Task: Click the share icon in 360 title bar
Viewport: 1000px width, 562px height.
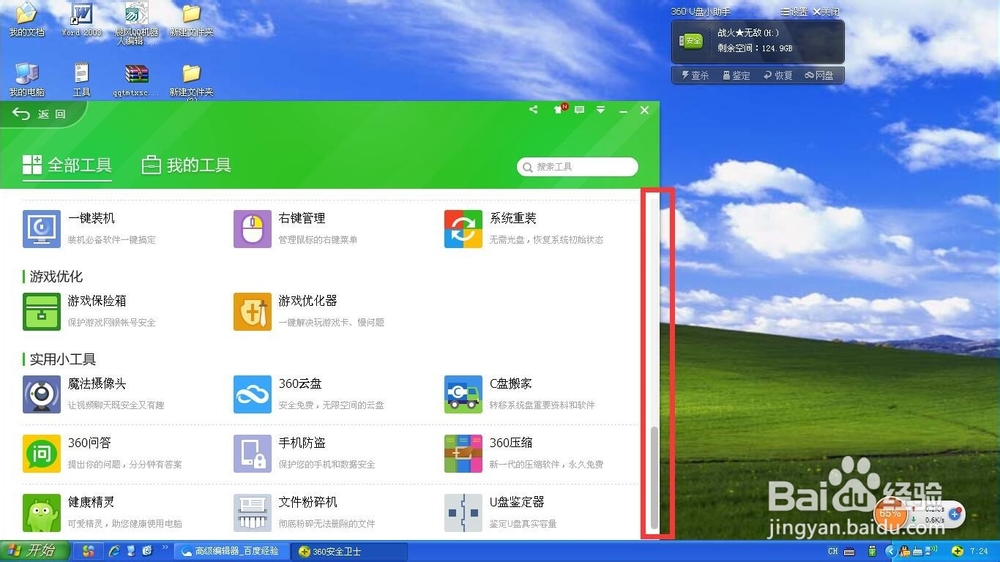Action: point(533,110)
